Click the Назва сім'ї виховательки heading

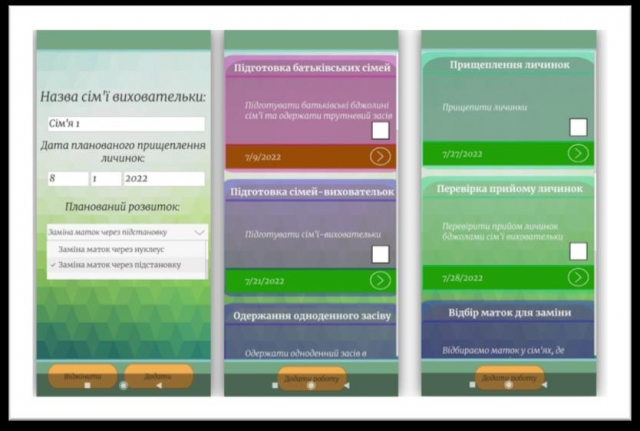coord(123,97)
